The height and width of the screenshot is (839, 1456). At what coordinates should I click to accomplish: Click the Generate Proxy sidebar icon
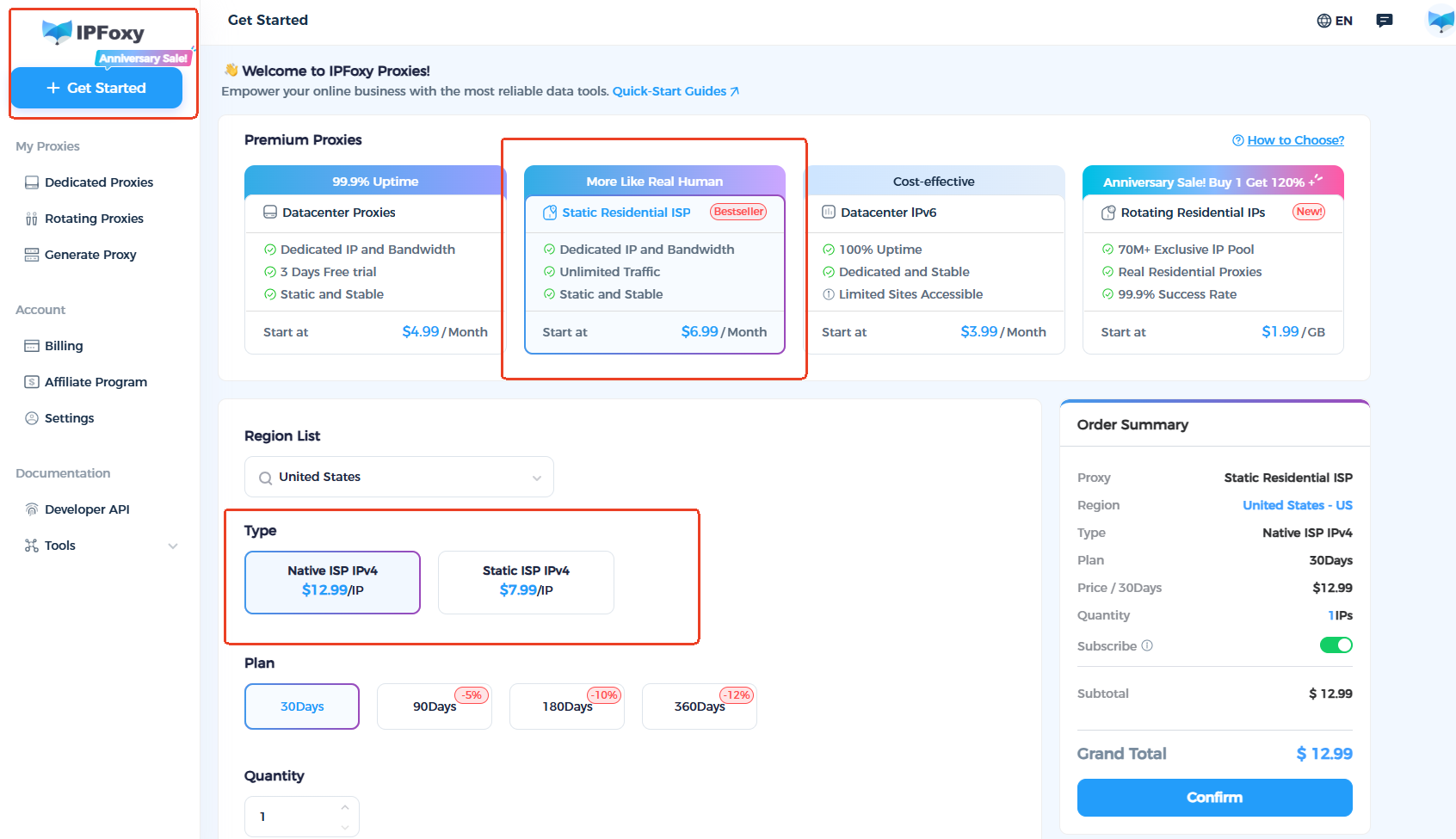[x=32, y=255]
